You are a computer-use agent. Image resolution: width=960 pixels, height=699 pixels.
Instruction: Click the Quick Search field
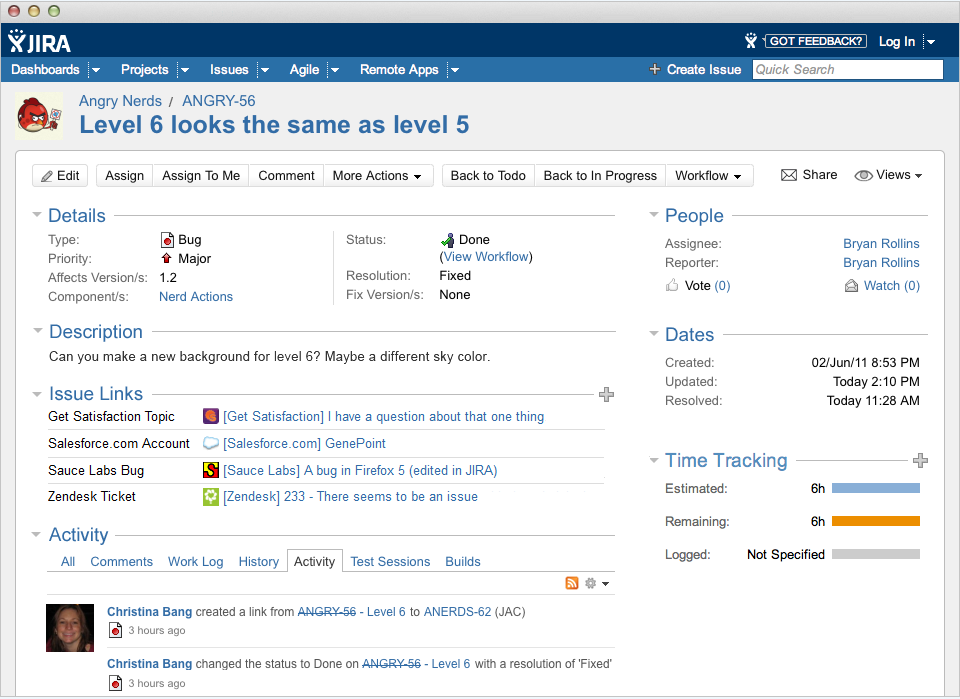pyautogui.click(x=847, y=70)
